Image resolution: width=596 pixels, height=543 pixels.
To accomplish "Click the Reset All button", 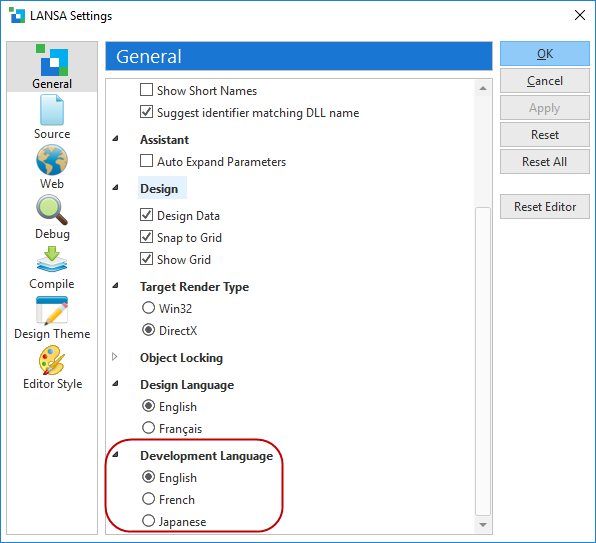I will point(545,161).
